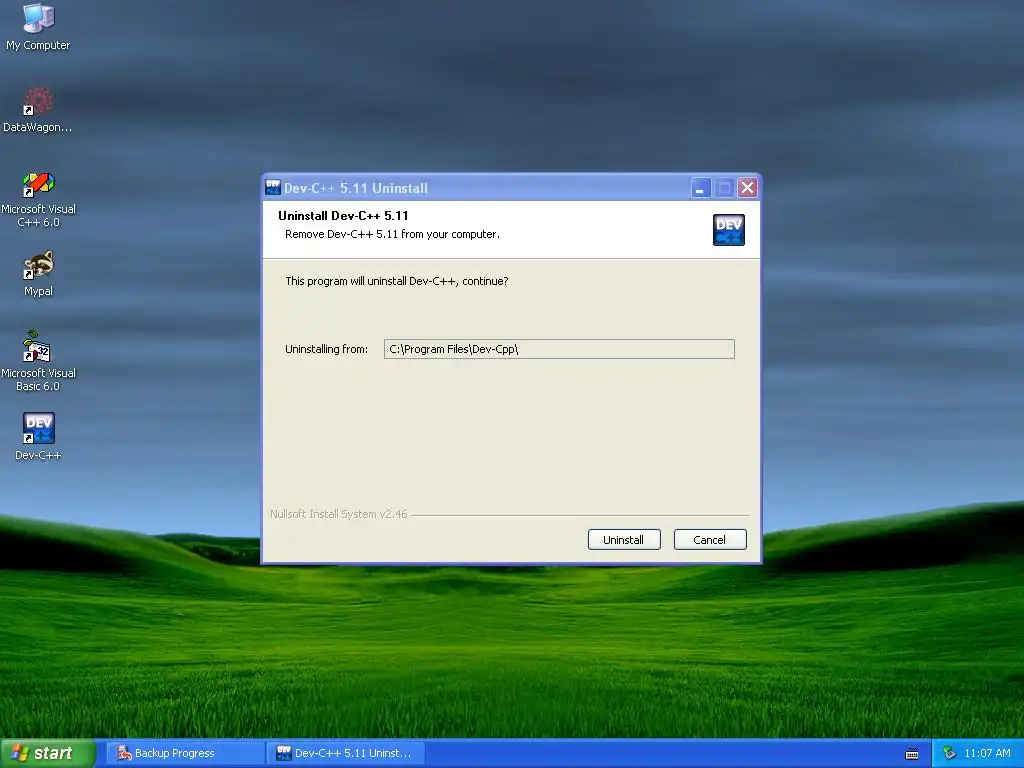Close the Dev-C++ Uninstall window
The width and height of the screenshot is (1024, 768).
click(x=747, y=188)
